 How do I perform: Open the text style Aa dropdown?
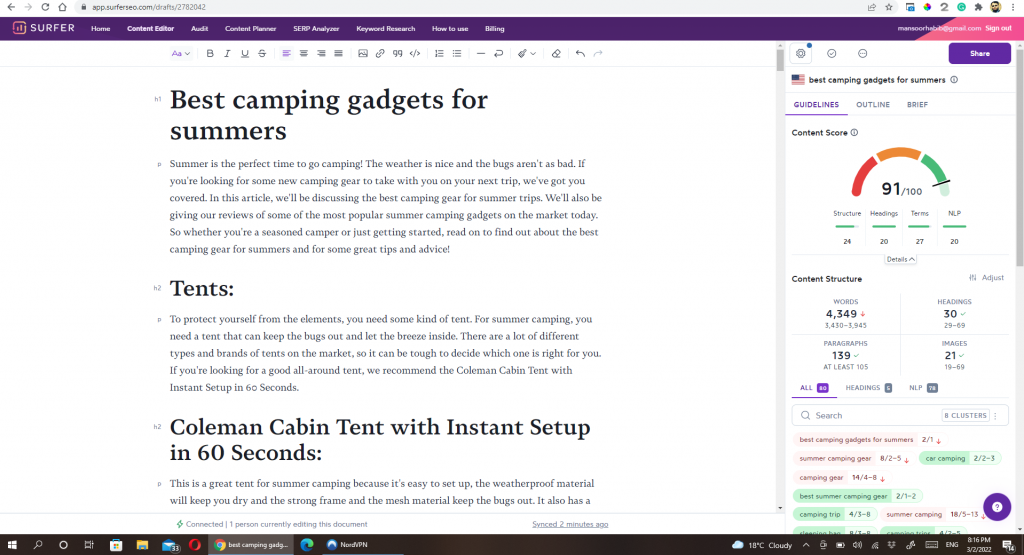180,54
